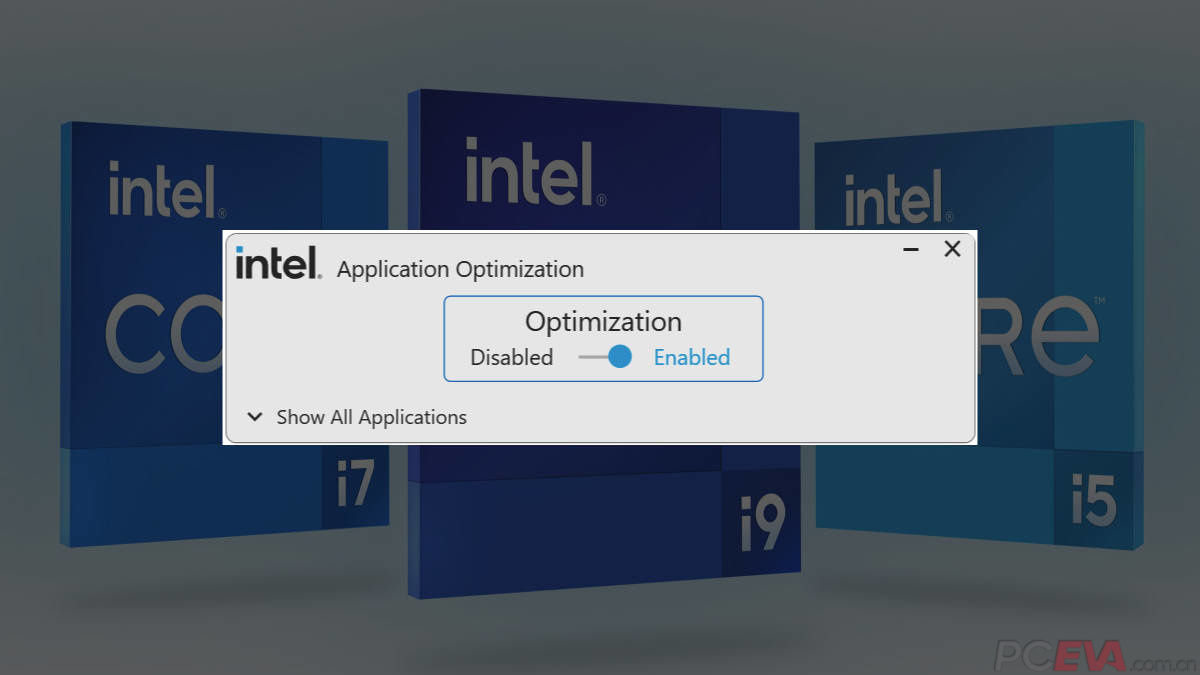This screenshot has height=675, width=1200.
Task: Click the Show All Applications label
Action: (x=372, y=417)
